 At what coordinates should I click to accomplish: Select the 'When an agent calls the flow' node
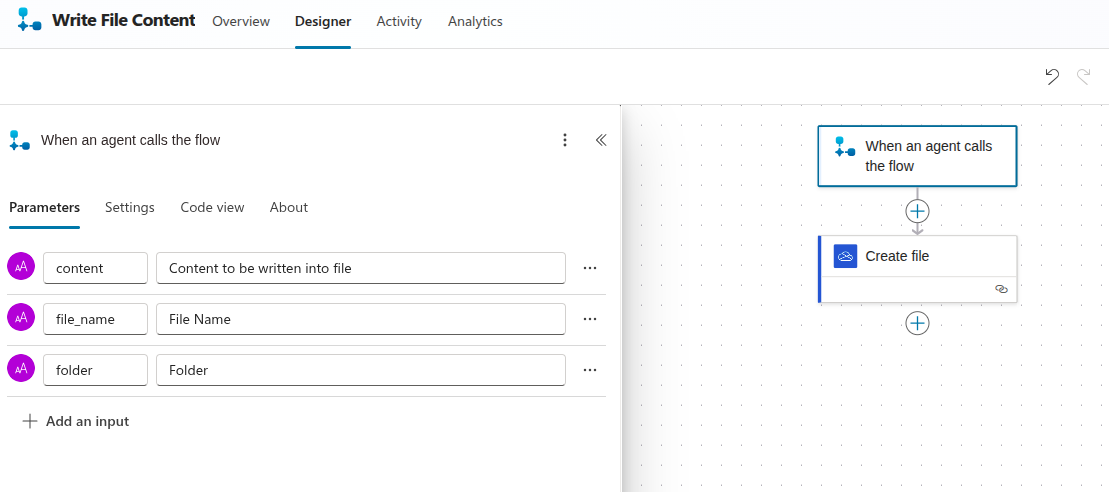[x=917, y=156]
